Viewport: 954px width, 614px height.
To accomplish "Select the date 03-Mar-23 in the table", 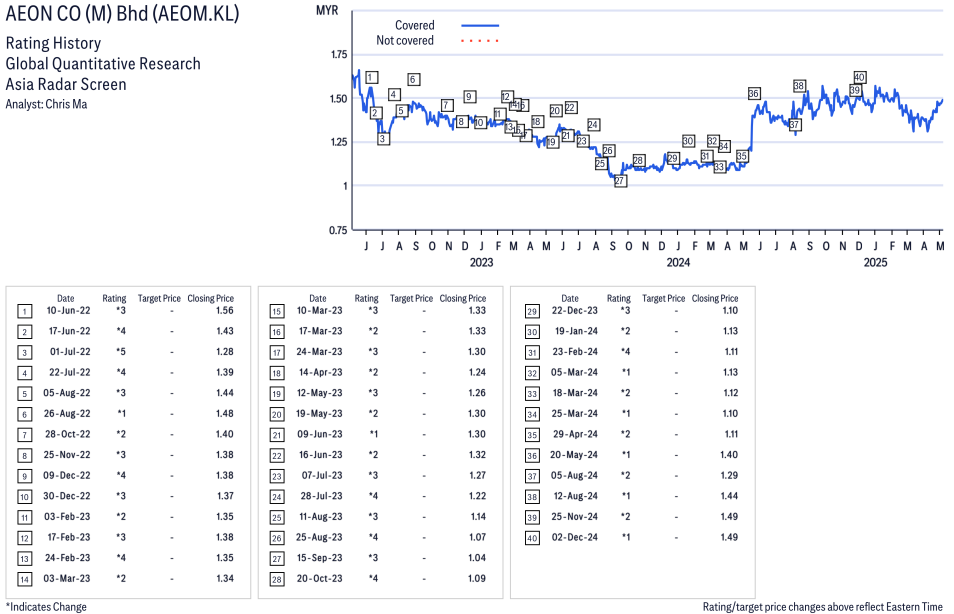I will pyautogui.click(x=67, y=578).
